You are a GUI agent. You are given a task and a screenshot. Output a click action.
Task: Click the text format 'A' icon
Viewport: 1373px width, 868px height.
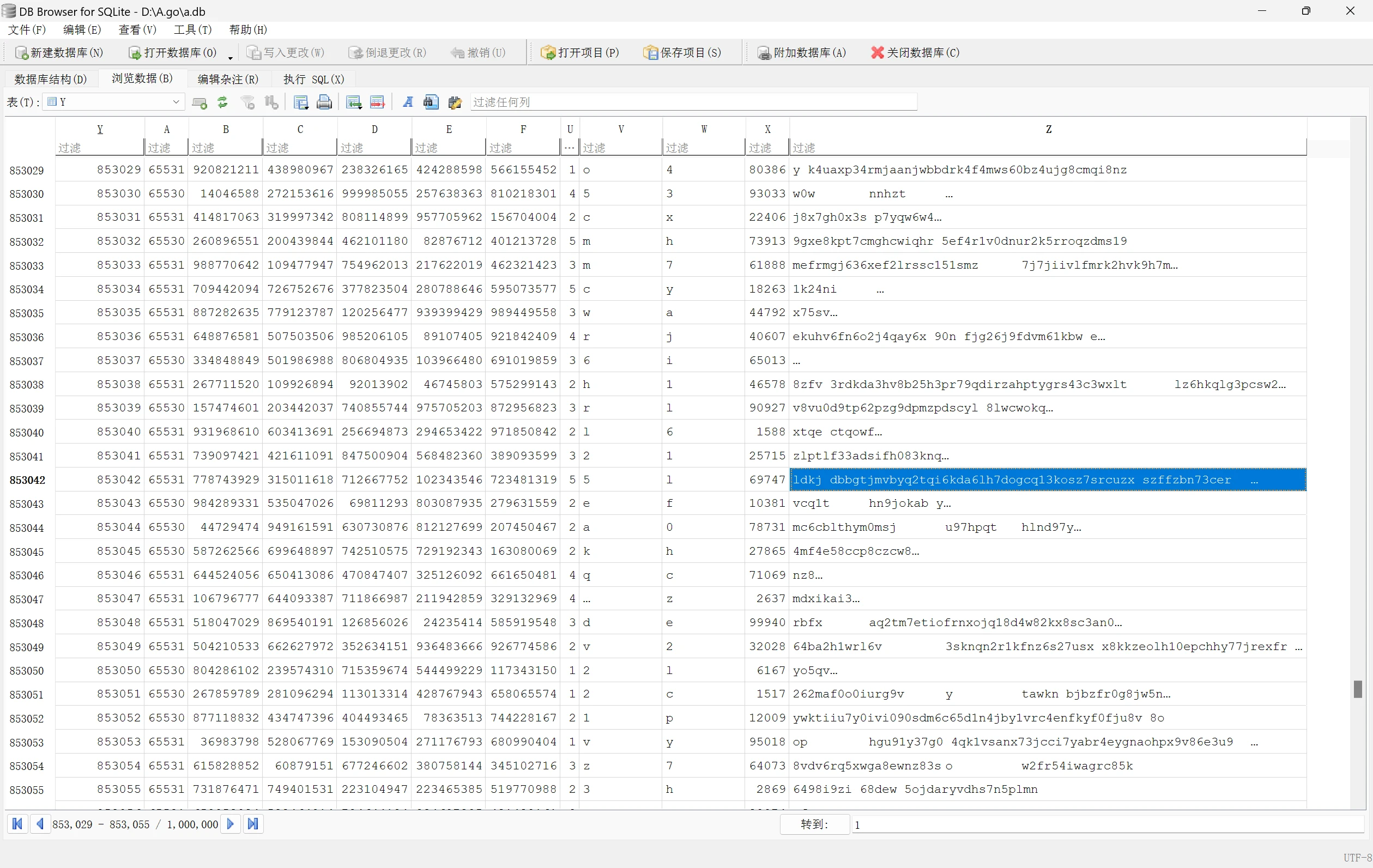408,102
